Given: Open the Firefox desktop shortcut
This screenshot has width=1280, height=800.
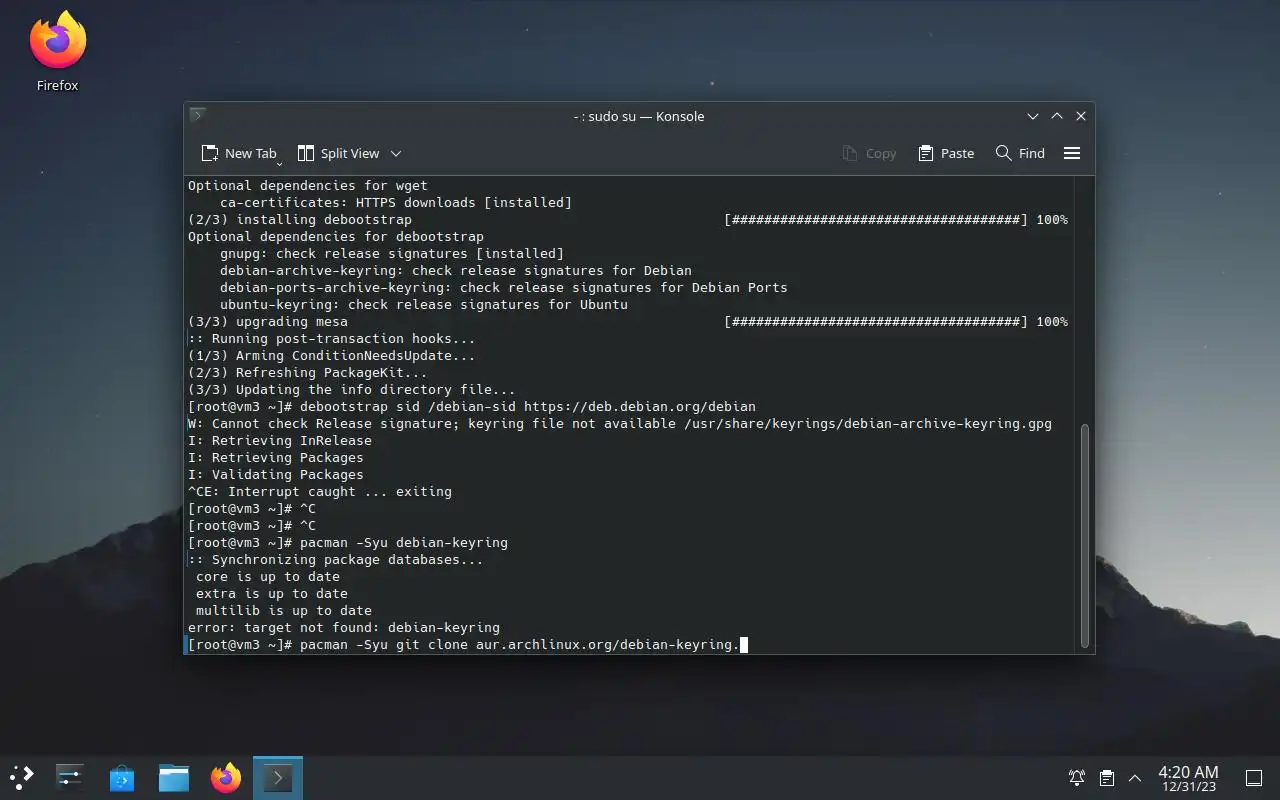Looking at the screenshot, I should point(58,52).
